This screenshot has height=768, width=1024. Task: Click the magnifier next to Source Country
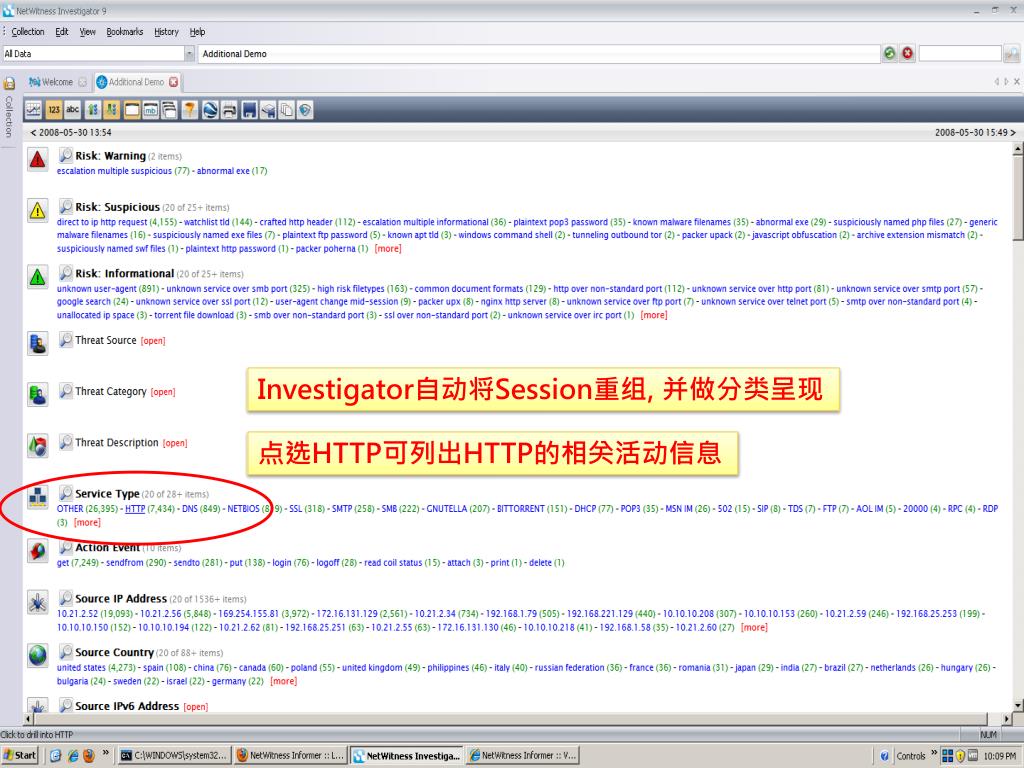pyautogui.click(x=65, y=652)
